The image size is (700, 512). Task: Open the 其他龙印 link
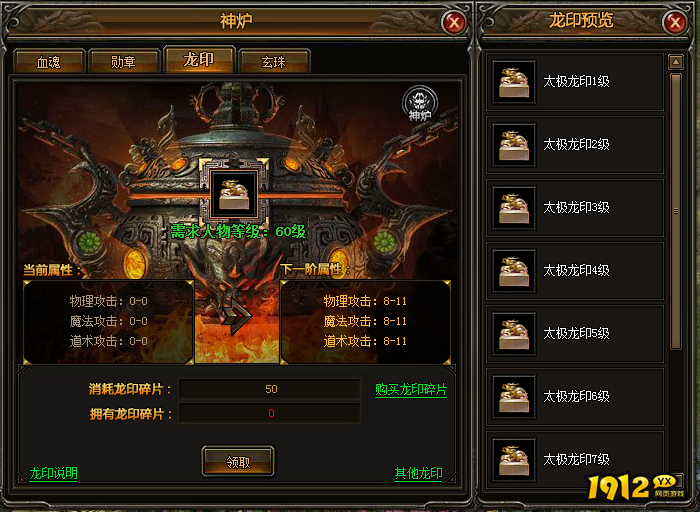tap(418, 473)
